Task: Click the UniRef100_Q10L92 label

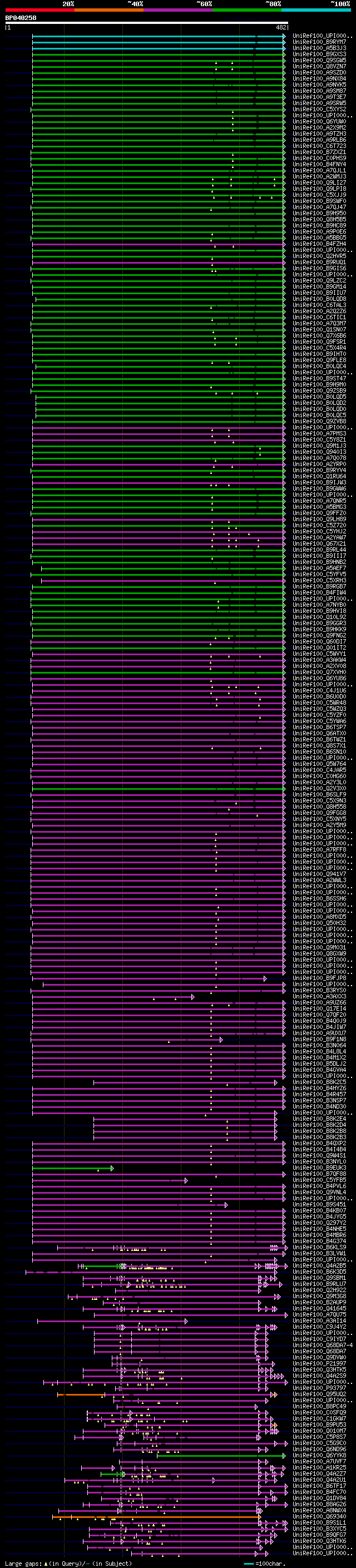Action: click(x=319, y=617)
